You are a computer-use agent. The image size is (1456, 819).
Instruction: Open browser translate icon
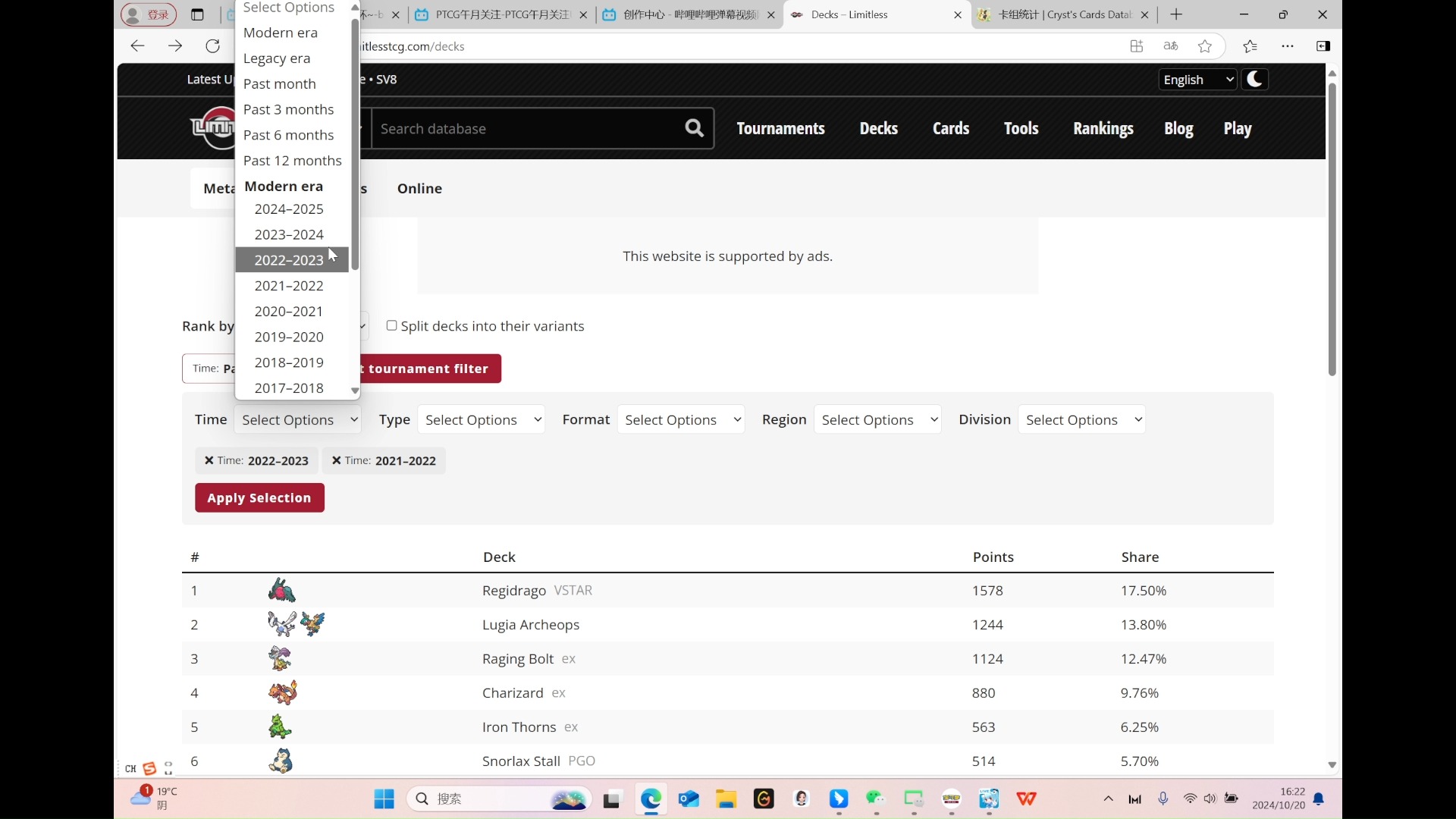pyautogui.click(x=1171, y=46)
